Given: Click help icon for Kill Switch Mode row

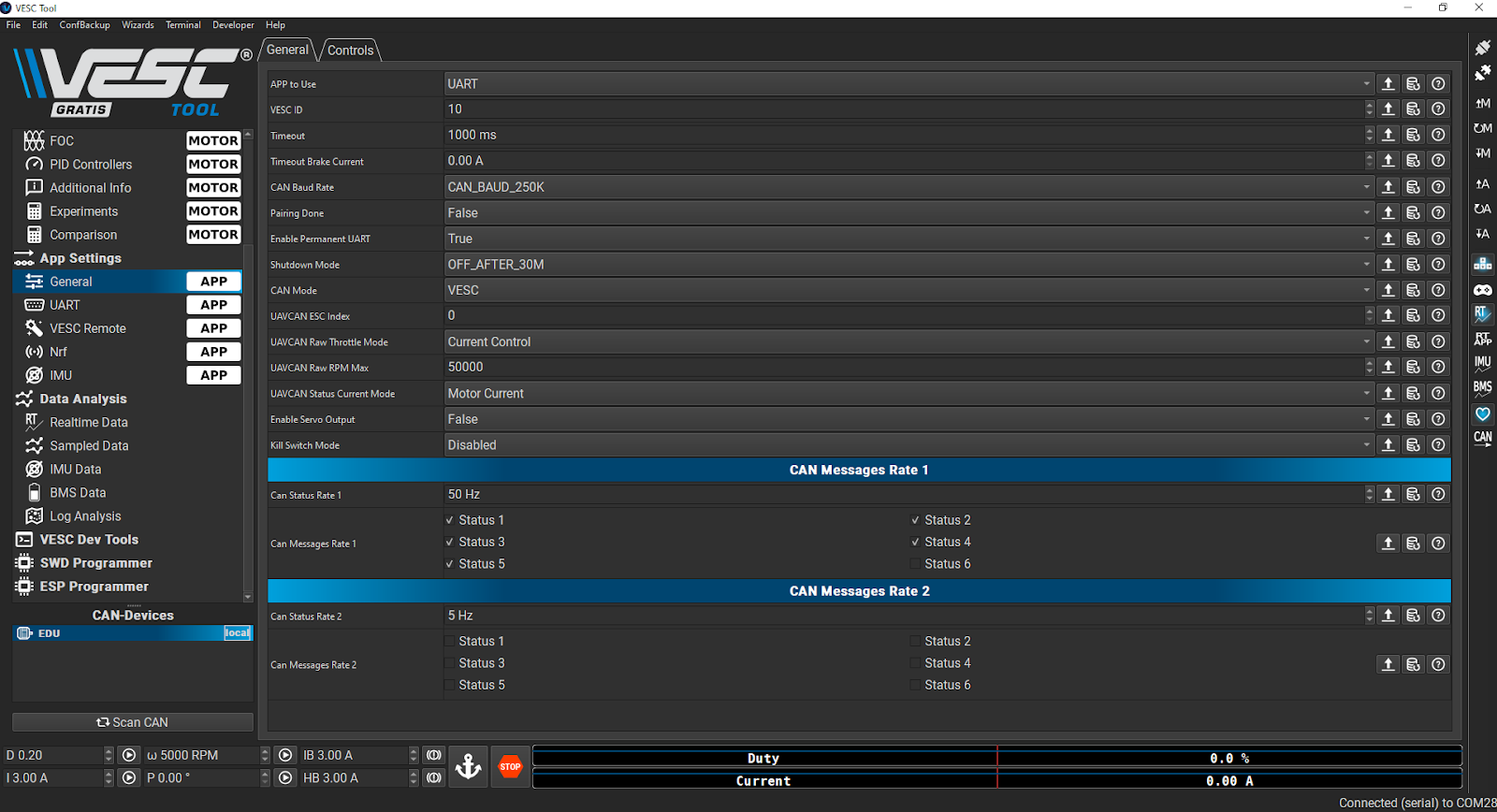Looking at the screenshot, I should point(1439,444).
